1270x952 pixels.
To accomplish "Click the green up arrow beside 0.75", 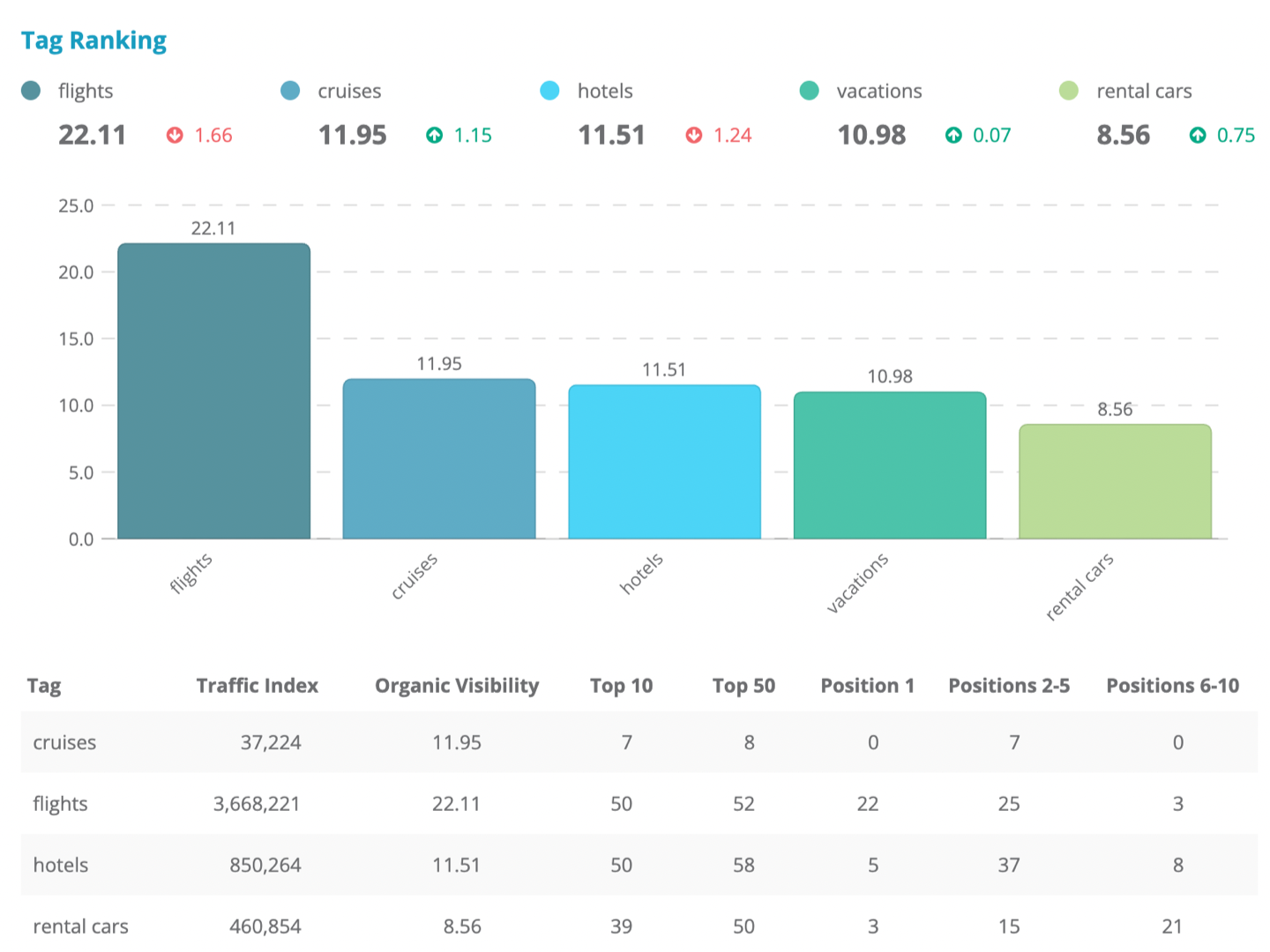I will click(1198, 135).
